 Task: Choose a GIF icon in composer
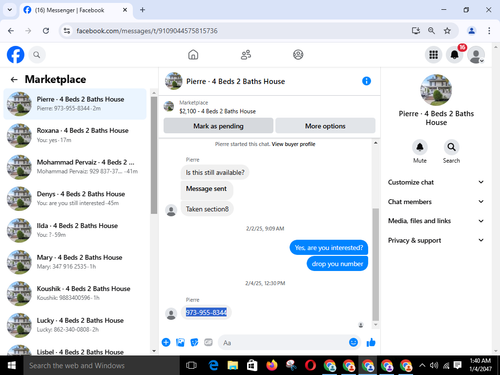coord(208,342)
